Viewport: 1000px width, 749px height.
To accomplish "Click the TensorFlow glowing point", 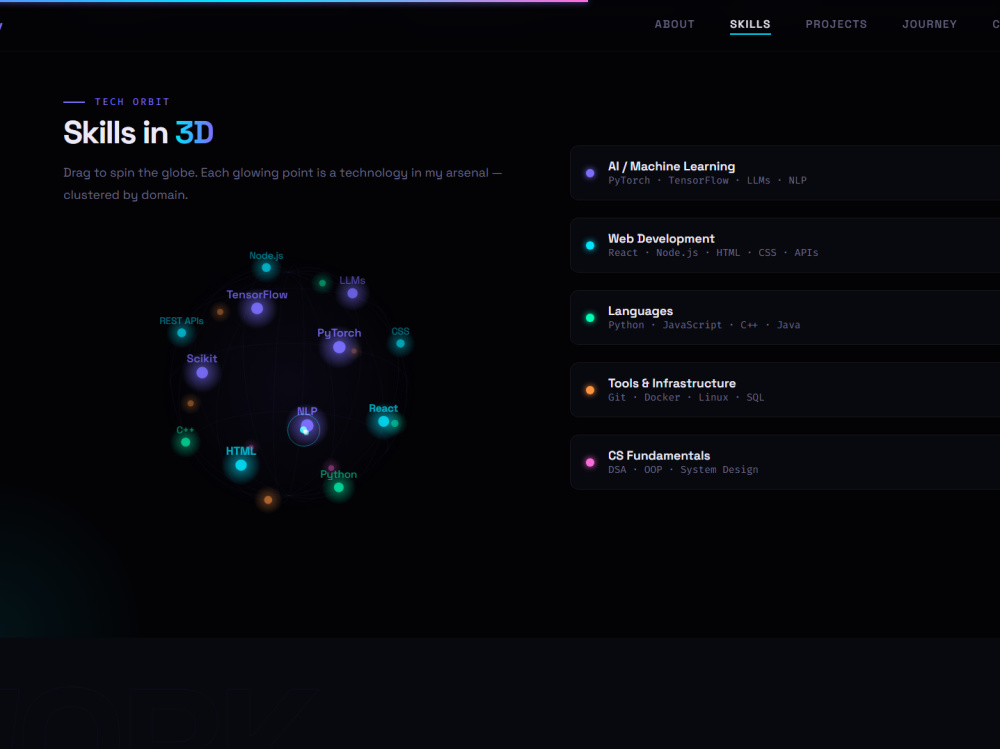I will (257, 309).
